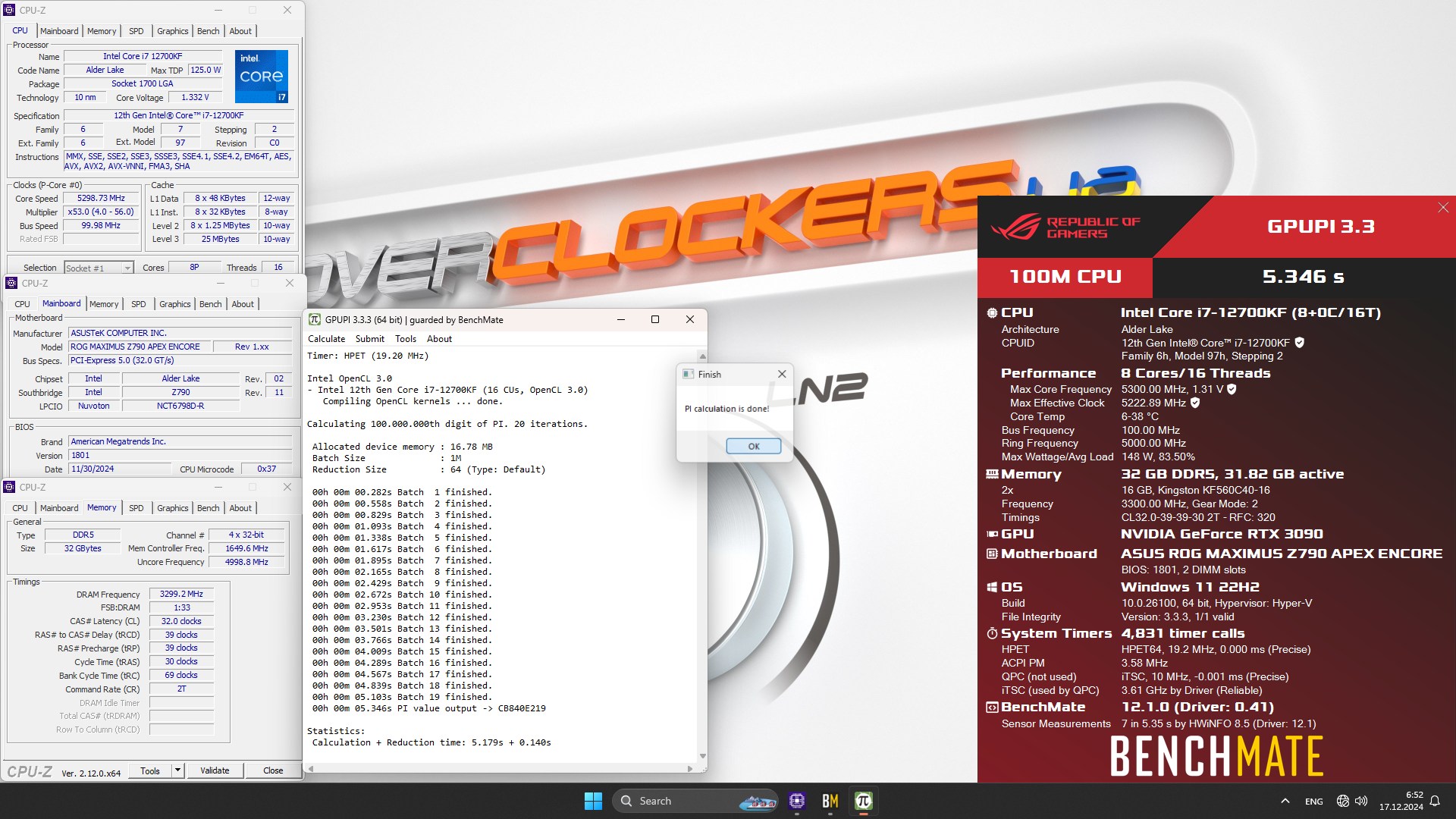Open the Windows Start menu
This screenshot has width=1456, height=819.
[593, 801]
